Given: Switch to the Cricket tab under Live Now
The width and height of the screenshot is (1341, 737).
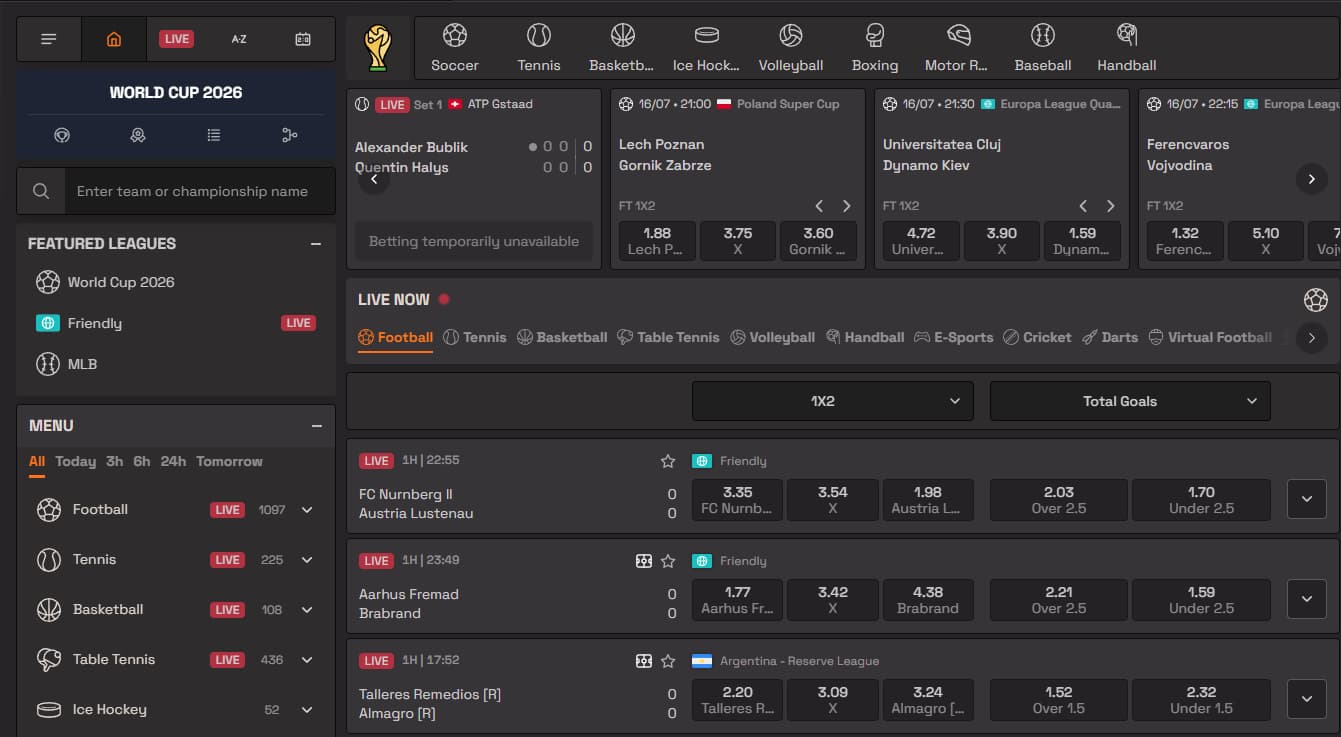Looking at the screenshot, I should tap(1037, 337).
